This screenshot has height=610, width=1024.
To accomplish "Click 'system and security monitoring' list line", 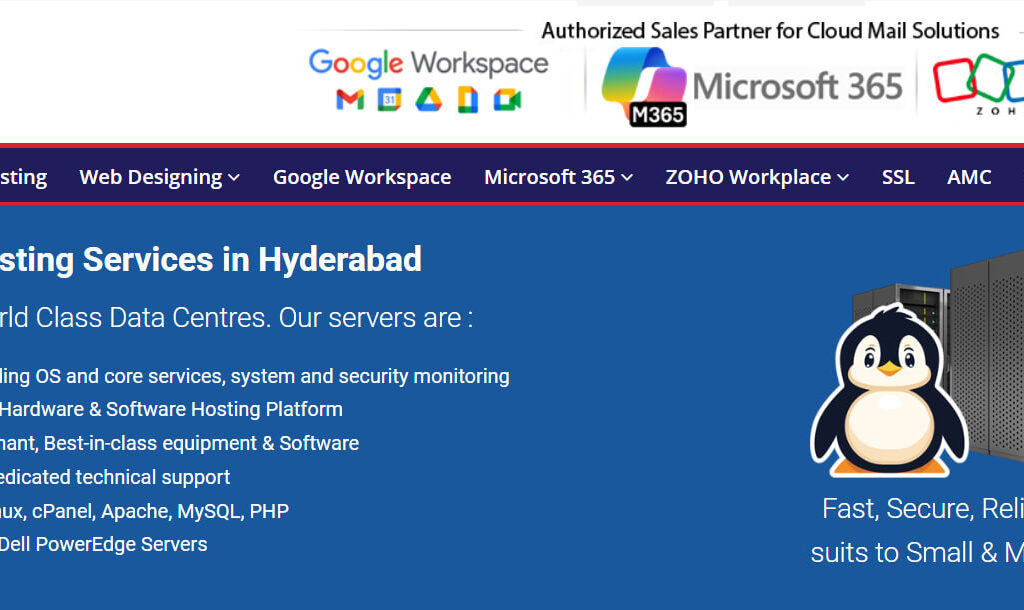I will point(370,376).
